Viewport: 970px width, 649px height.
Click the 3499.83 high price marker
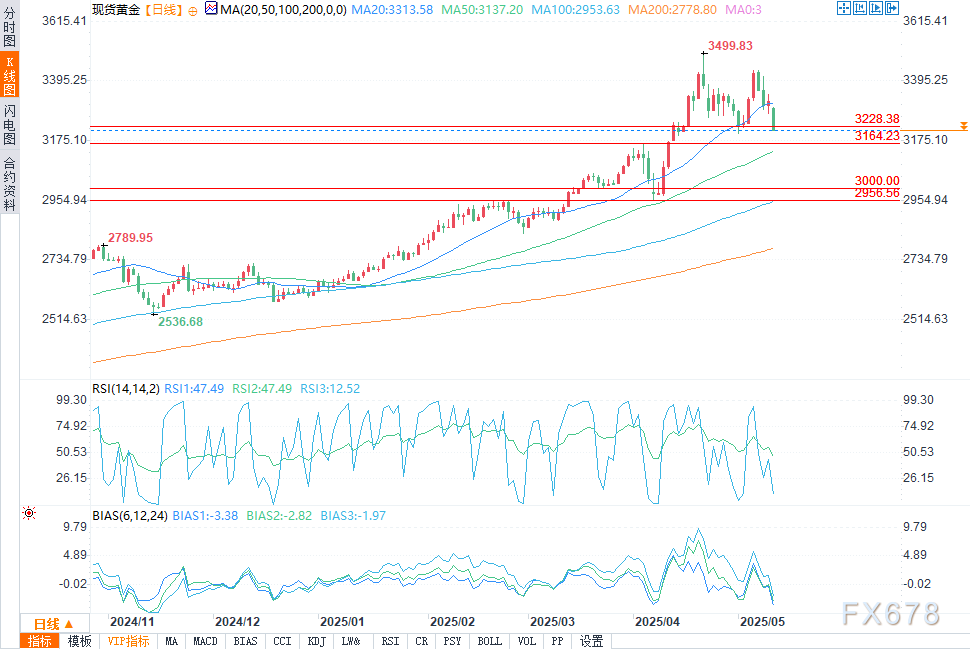[729, 46]
